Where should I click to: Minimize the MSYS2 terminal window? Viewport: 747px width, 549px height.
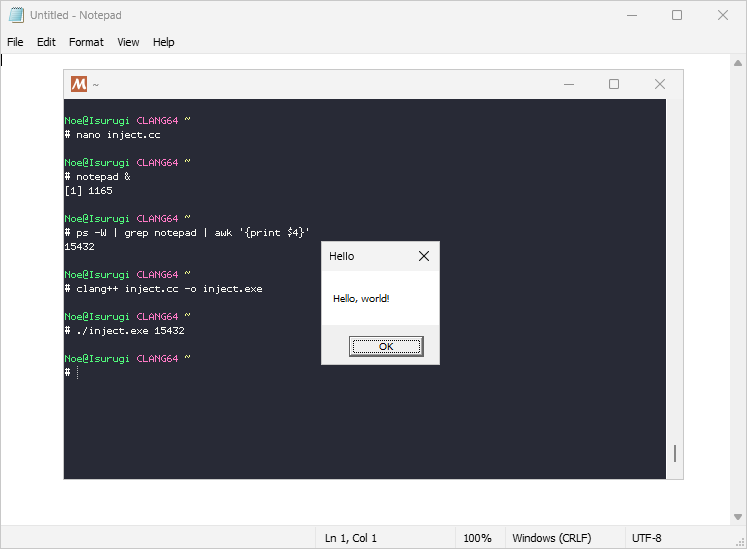(x=569, y=84)
